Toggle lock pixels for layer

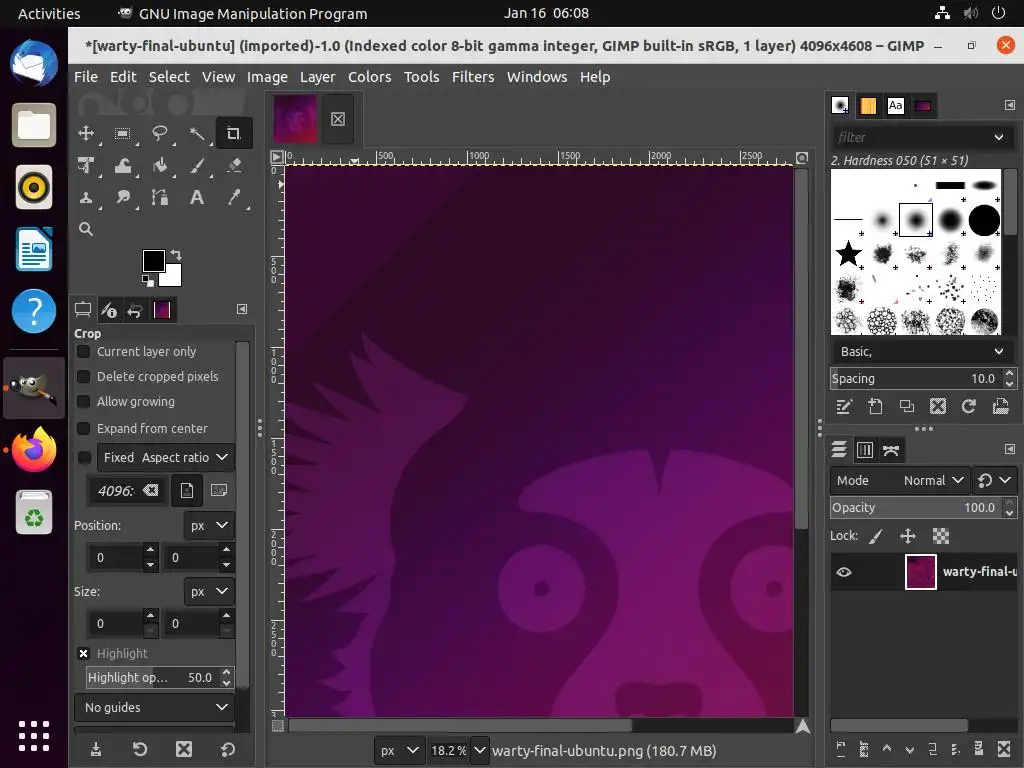pos(876,536)
